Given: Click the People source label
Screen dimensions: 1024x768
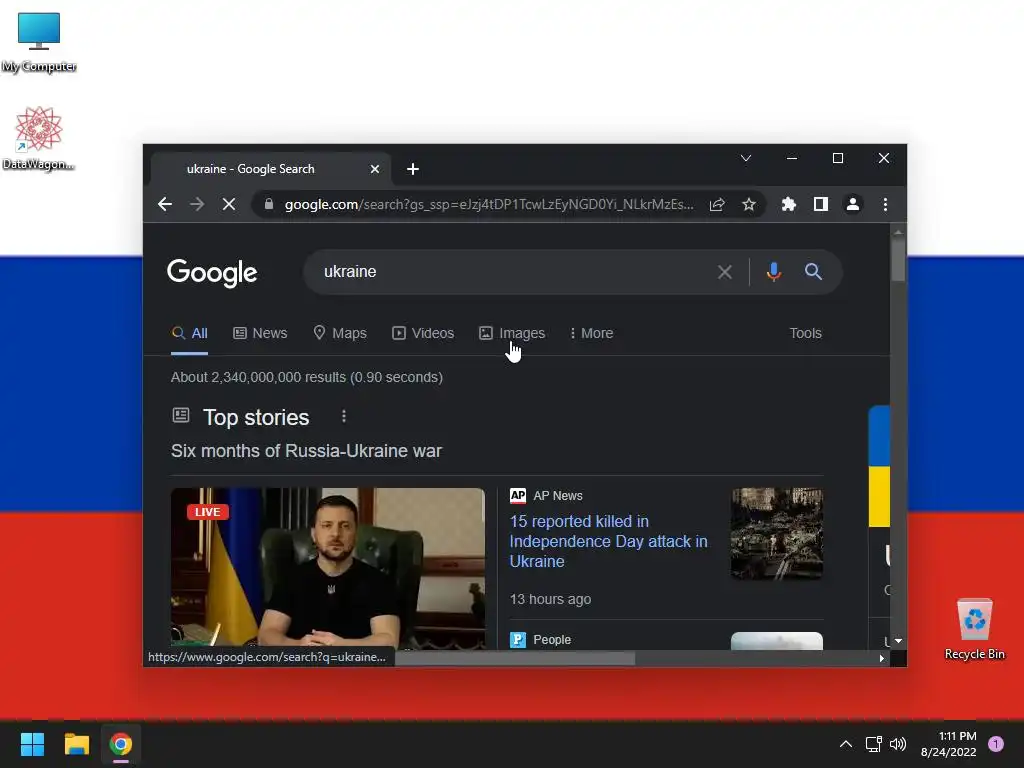Looking at the screenshot, I should click(552, 640).
